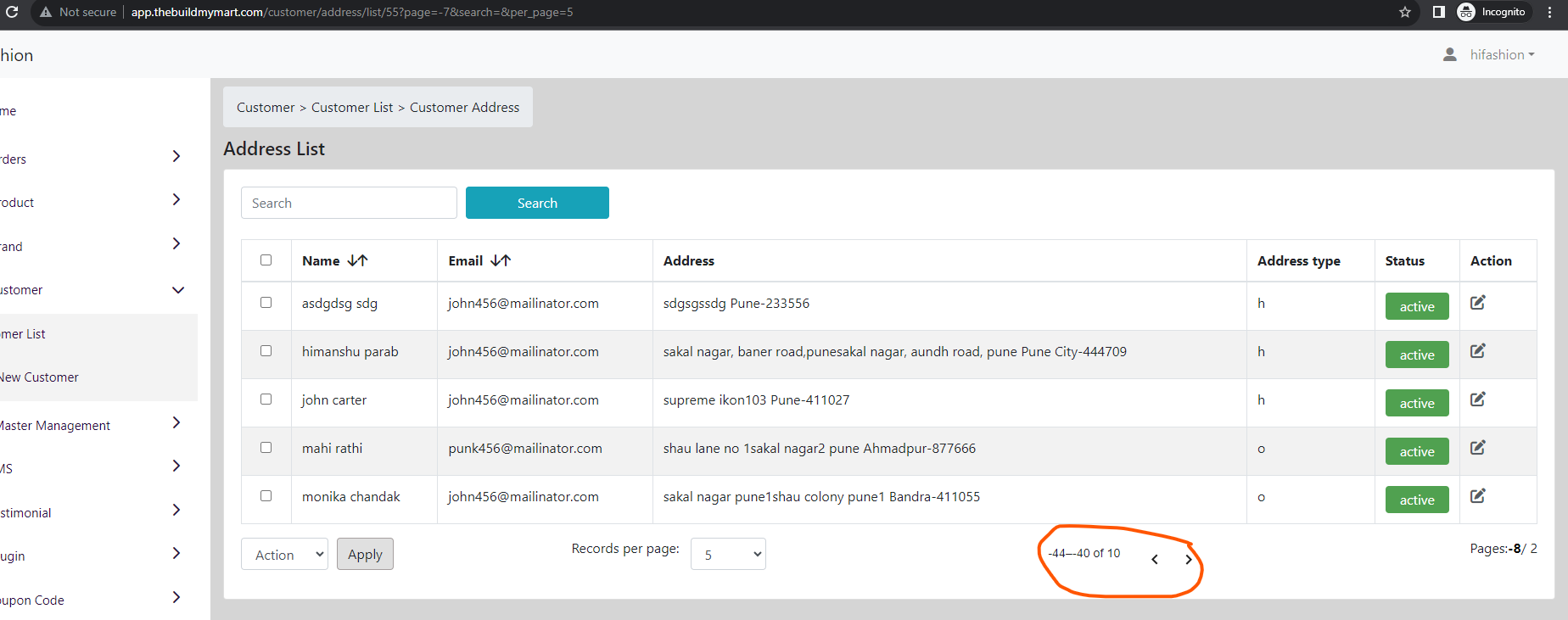Viewport: 1568px width, 620px height.
Task: Edit address for monika chandak
Action: pyautogui.click(x=1477, y=496)
